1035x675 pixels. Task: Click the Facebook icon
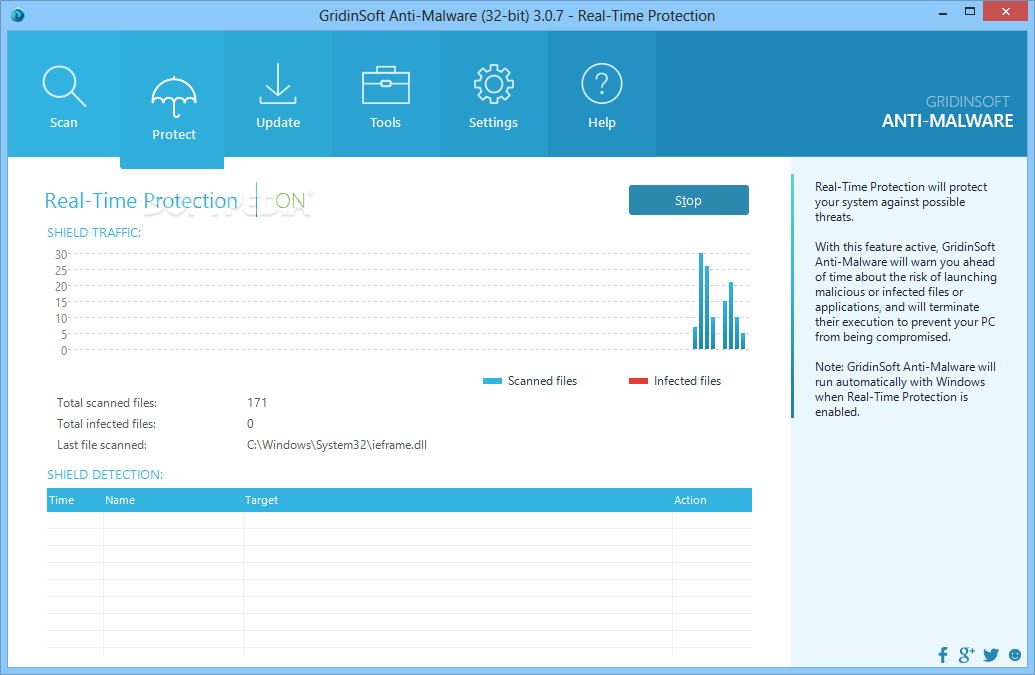pos(943,655)
